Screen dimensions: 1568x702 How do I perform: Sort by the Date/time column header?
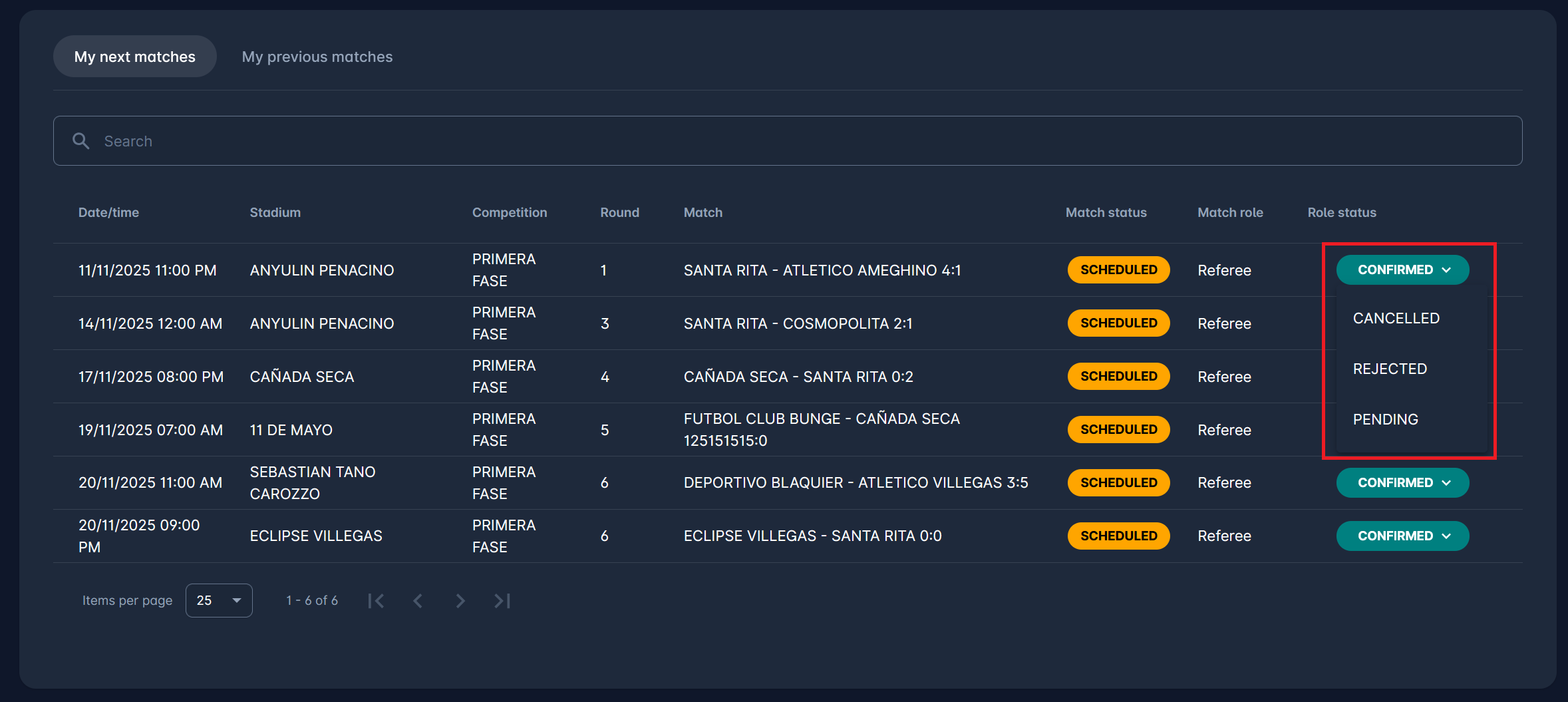coord(108,213)
